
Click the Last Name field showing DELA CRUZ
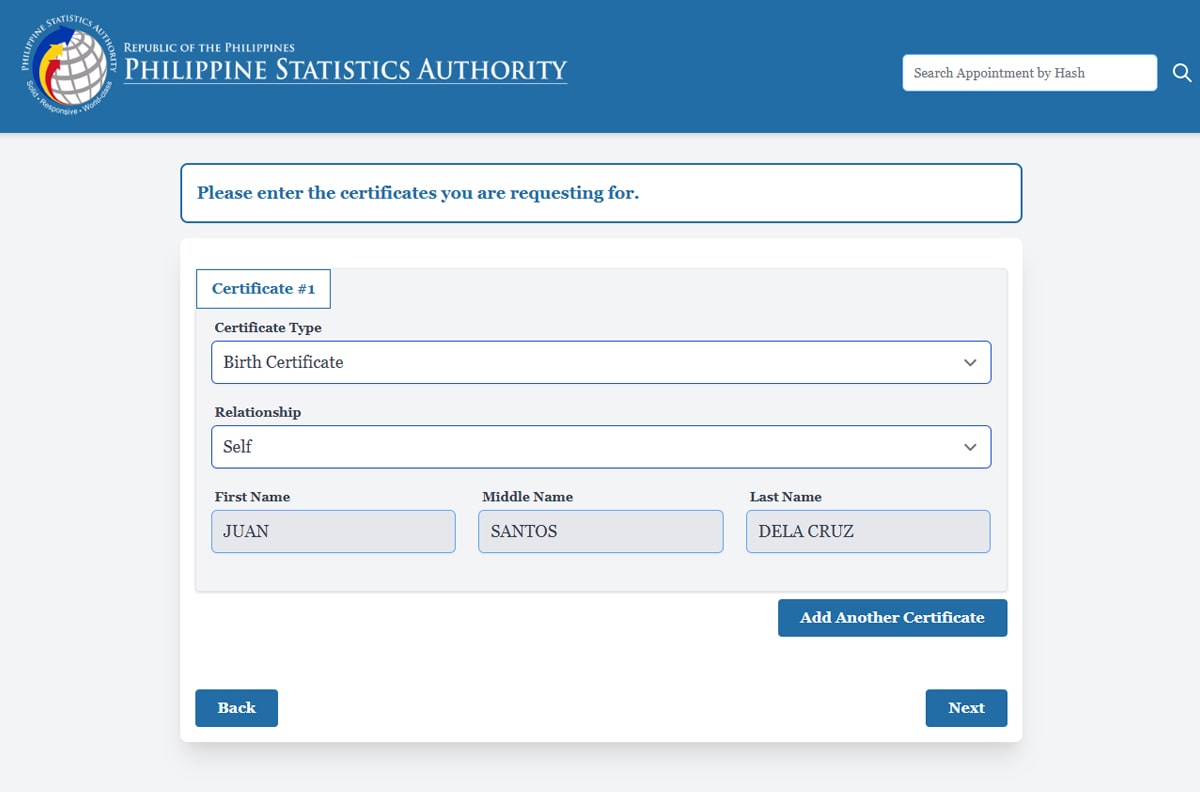tap(868, 531)
